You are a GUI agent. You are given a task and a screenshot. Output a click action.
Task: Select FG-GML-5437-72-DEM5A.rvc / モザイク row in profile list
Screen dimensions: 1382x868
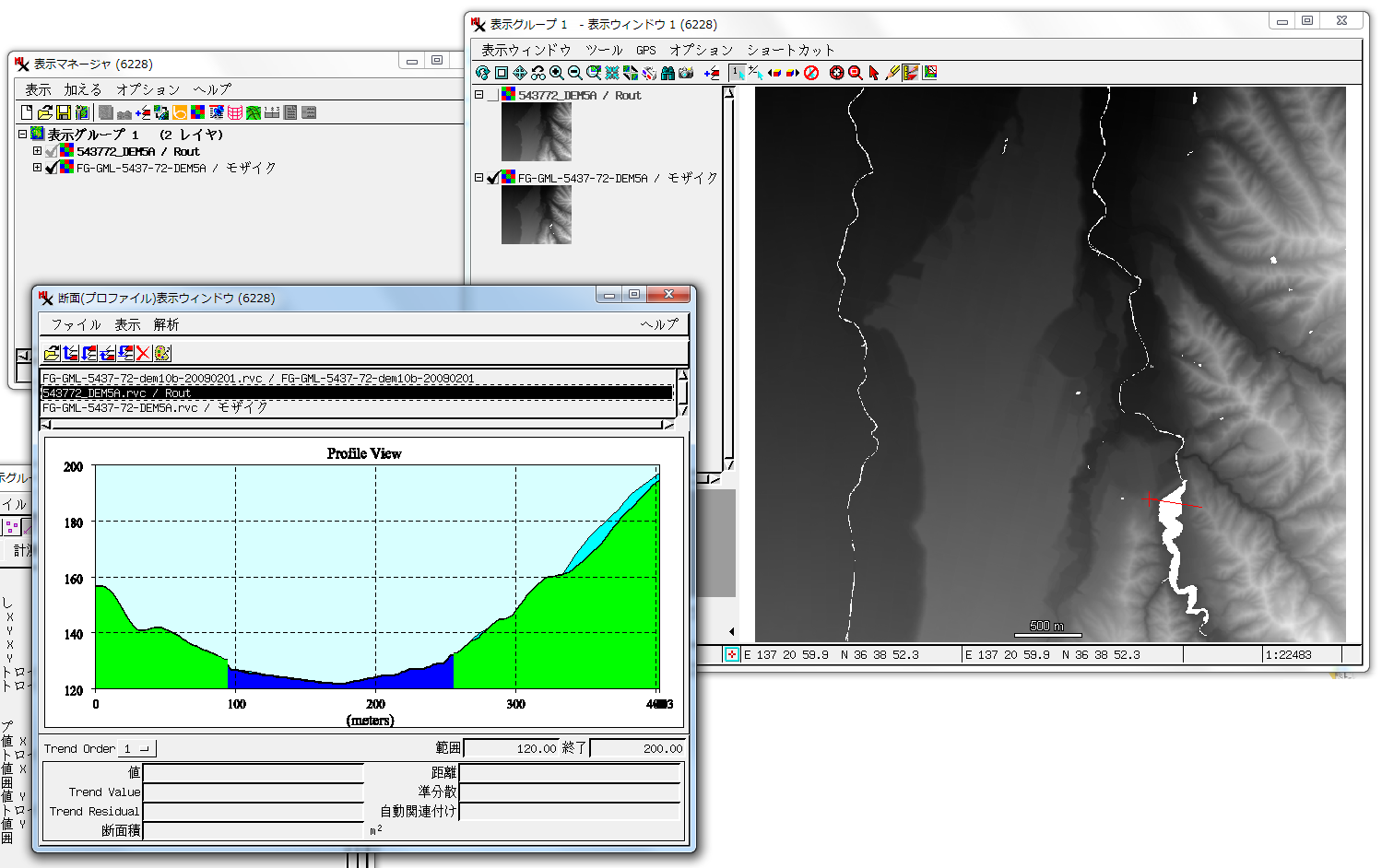pyautogui.click(x=358, y=407)
